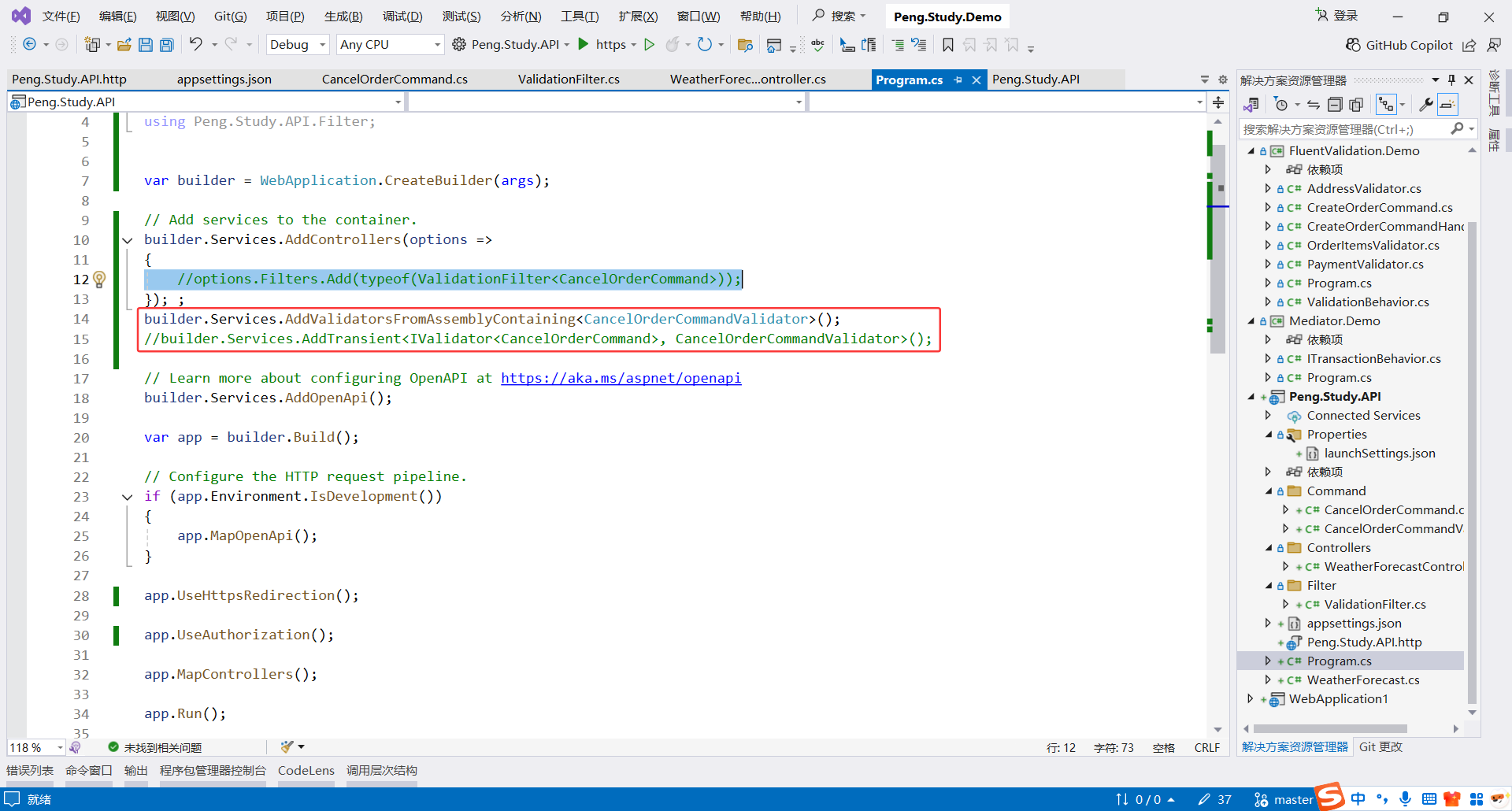The image size is (1512, 811).
Task: Click the Uncomment Selection toolbar icon
Action: click(x=918, y=45)
